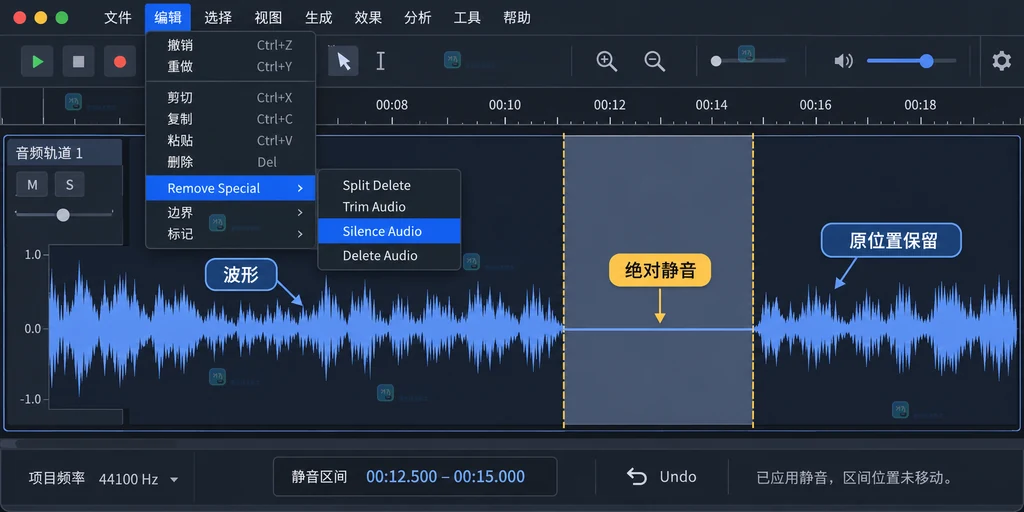This screenshot has width=1024, height=512.
Task: Open the 效果 menu
Action: (368, 18)
